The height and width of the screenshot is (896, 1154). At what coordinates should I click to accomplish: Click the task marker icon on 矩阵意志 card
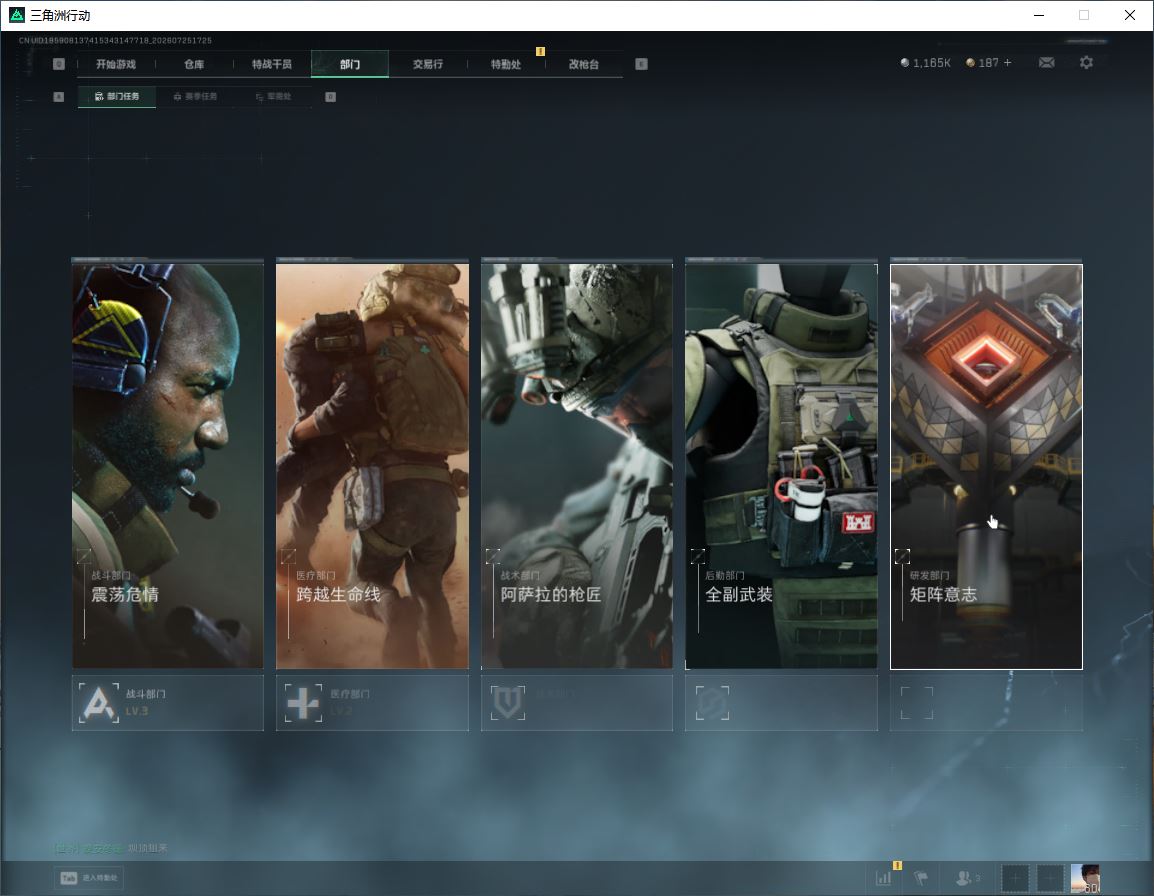(902, 556)
